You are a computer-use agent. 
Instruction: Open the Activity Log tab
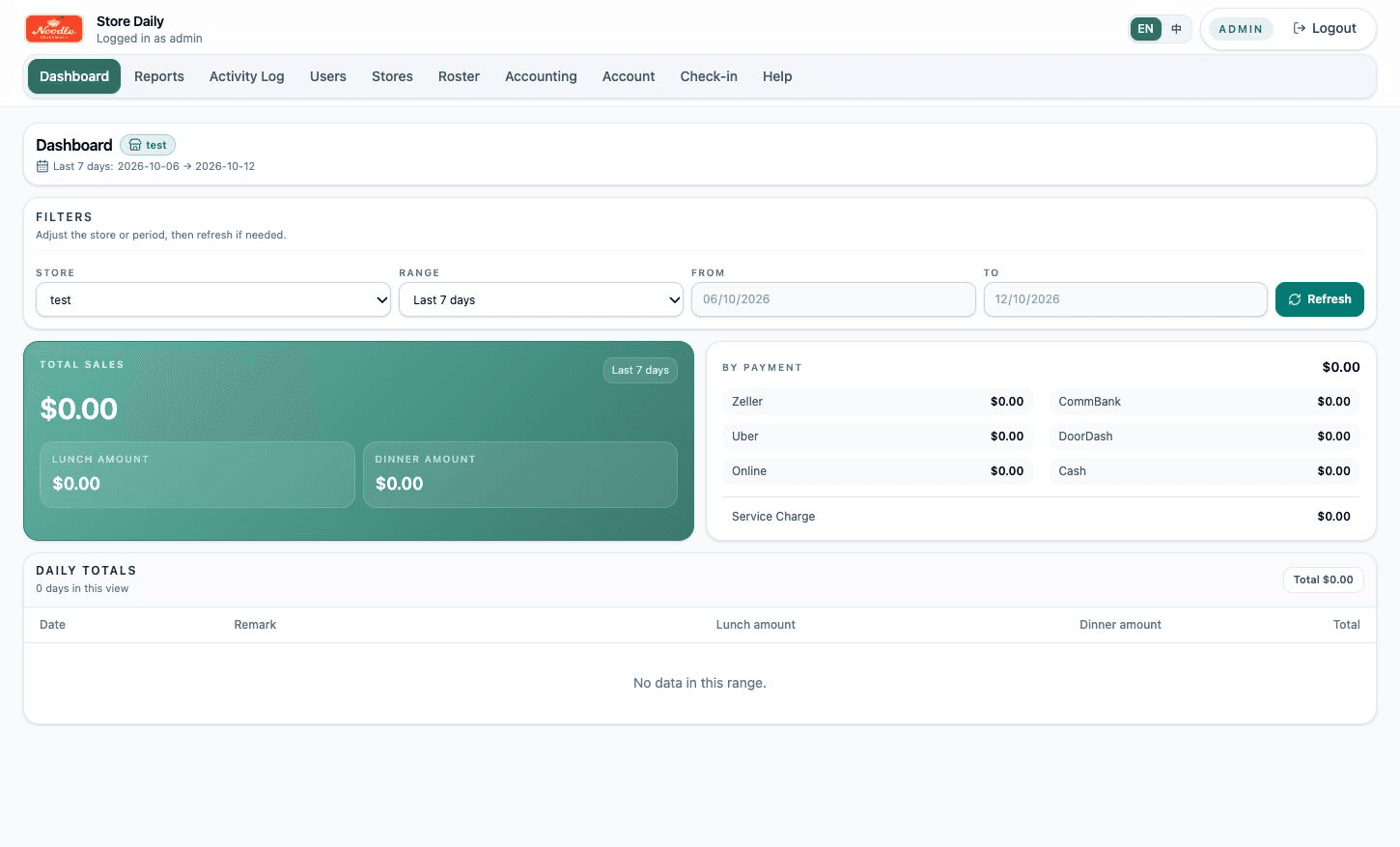pyautogui.click(x=247, y=76)
